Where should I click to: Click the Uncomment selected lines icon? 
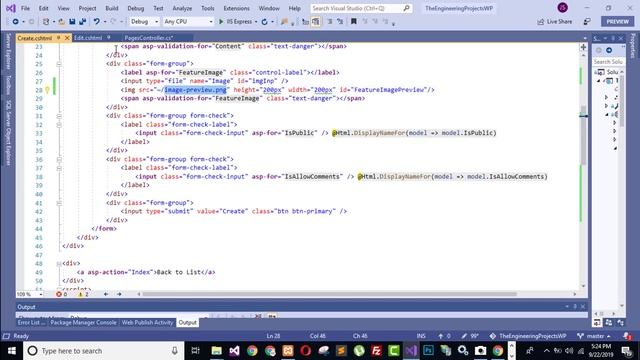tap(340, 21)
